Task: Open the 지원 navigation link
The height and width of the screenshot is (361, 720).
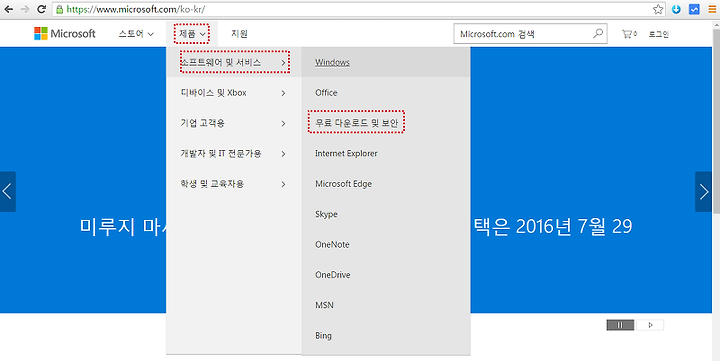Action: pos(239,34)
